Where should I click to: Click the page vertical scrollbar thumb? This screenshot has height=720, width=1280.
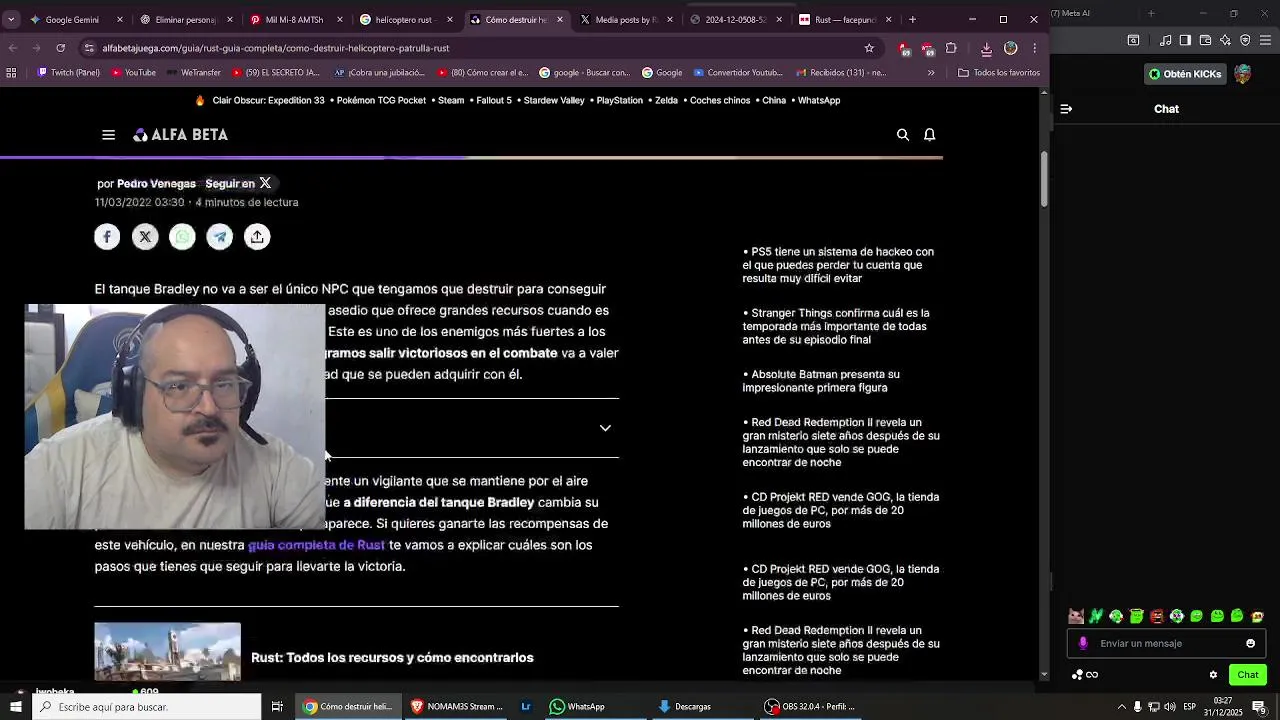(1044, 180)
